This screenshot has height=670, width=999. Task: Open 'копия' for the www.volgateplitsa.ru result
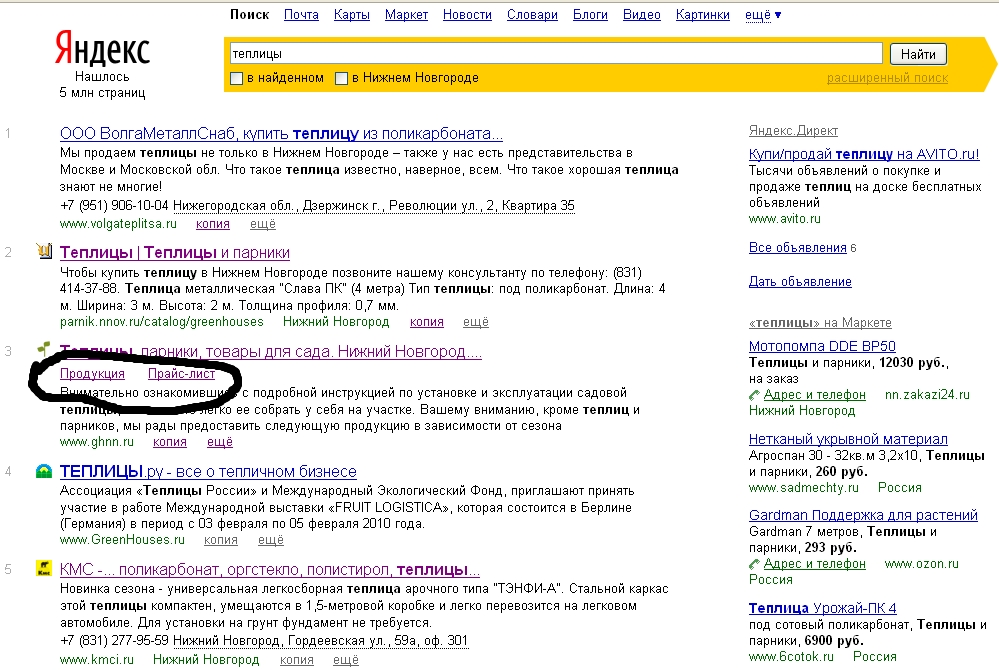[213, 224]
